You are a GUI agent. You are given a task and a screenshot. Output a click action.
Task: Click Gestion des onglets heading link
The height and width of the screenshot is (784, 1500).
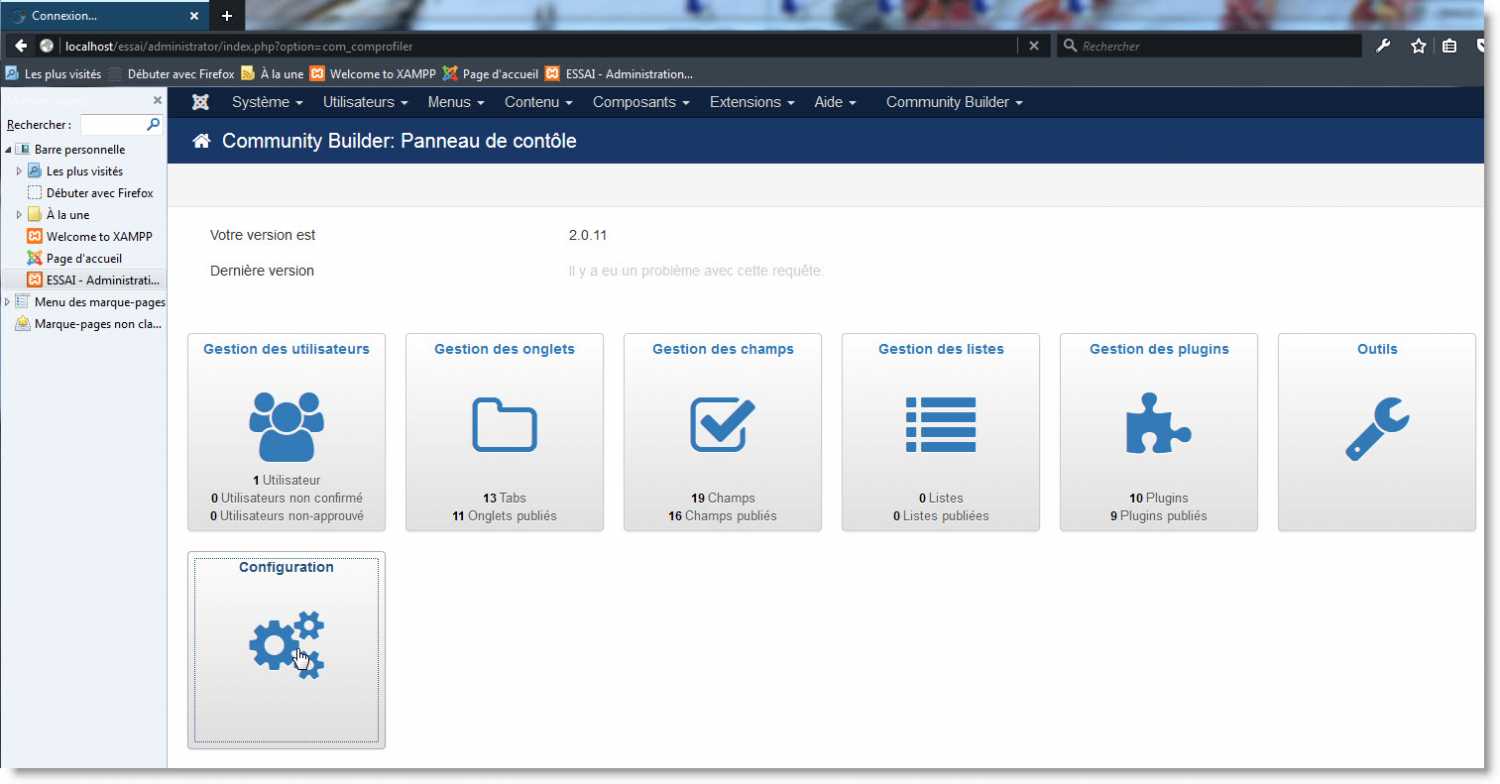[x=504, y=349]
